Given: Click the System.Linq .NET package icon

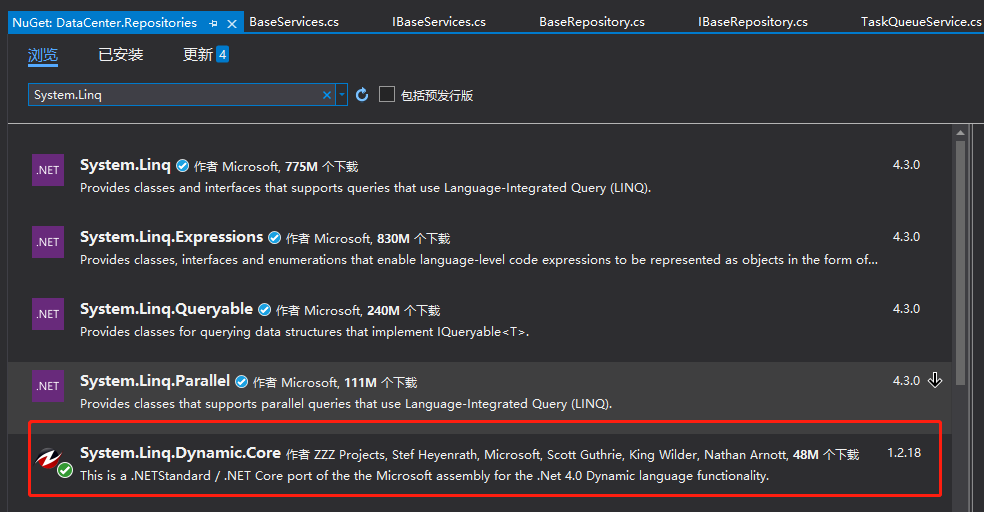Looking at the screenshot, I should click(x=48, y=170).
